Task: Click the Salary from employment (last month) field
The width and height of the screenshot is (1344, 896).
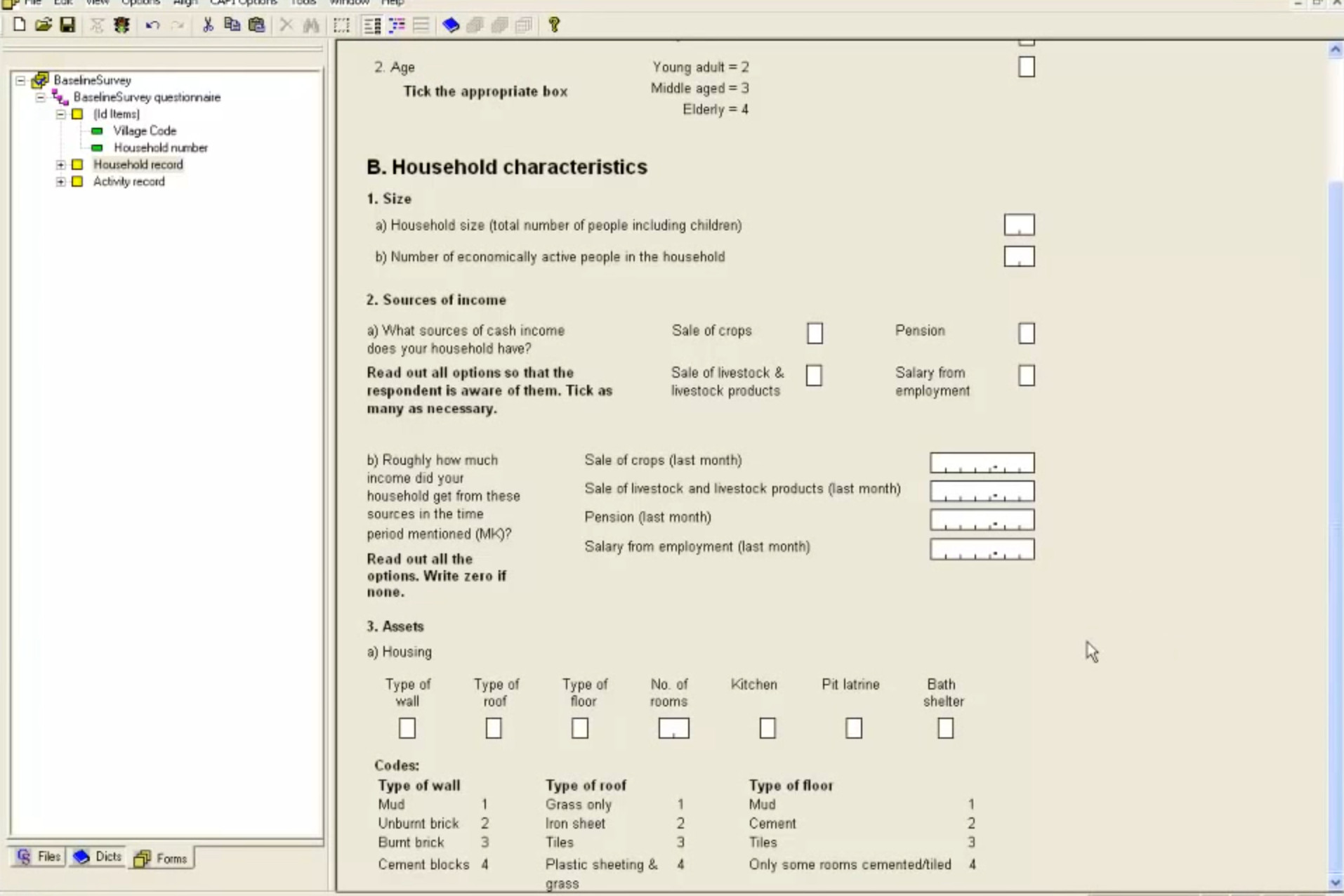Action: tap(982, 549)
